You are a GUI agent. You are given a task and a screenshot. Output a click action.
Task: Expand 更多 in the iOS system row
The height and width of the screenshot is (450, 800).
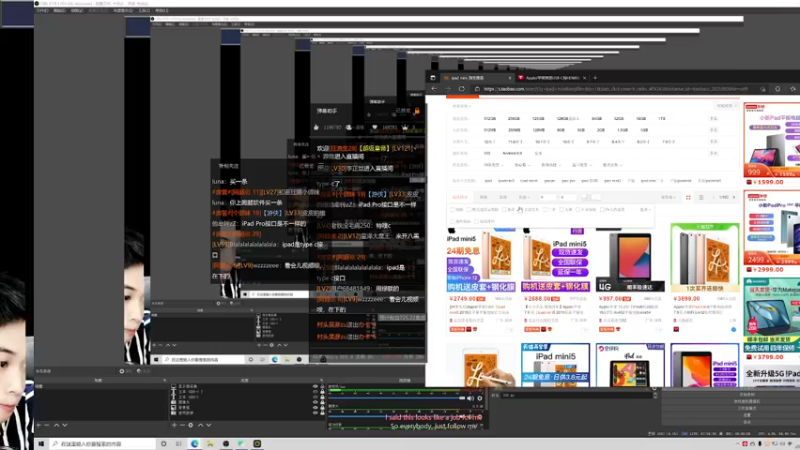713,153
